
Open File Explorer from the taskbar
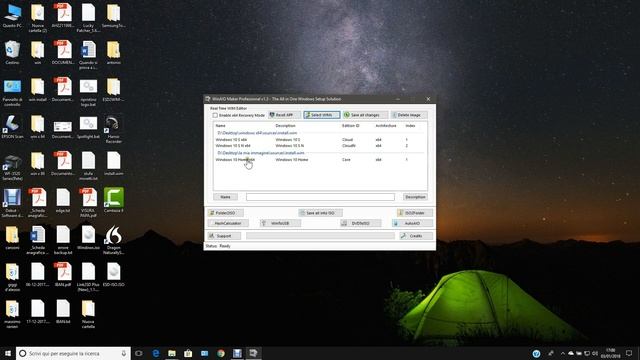coord(172,353)
